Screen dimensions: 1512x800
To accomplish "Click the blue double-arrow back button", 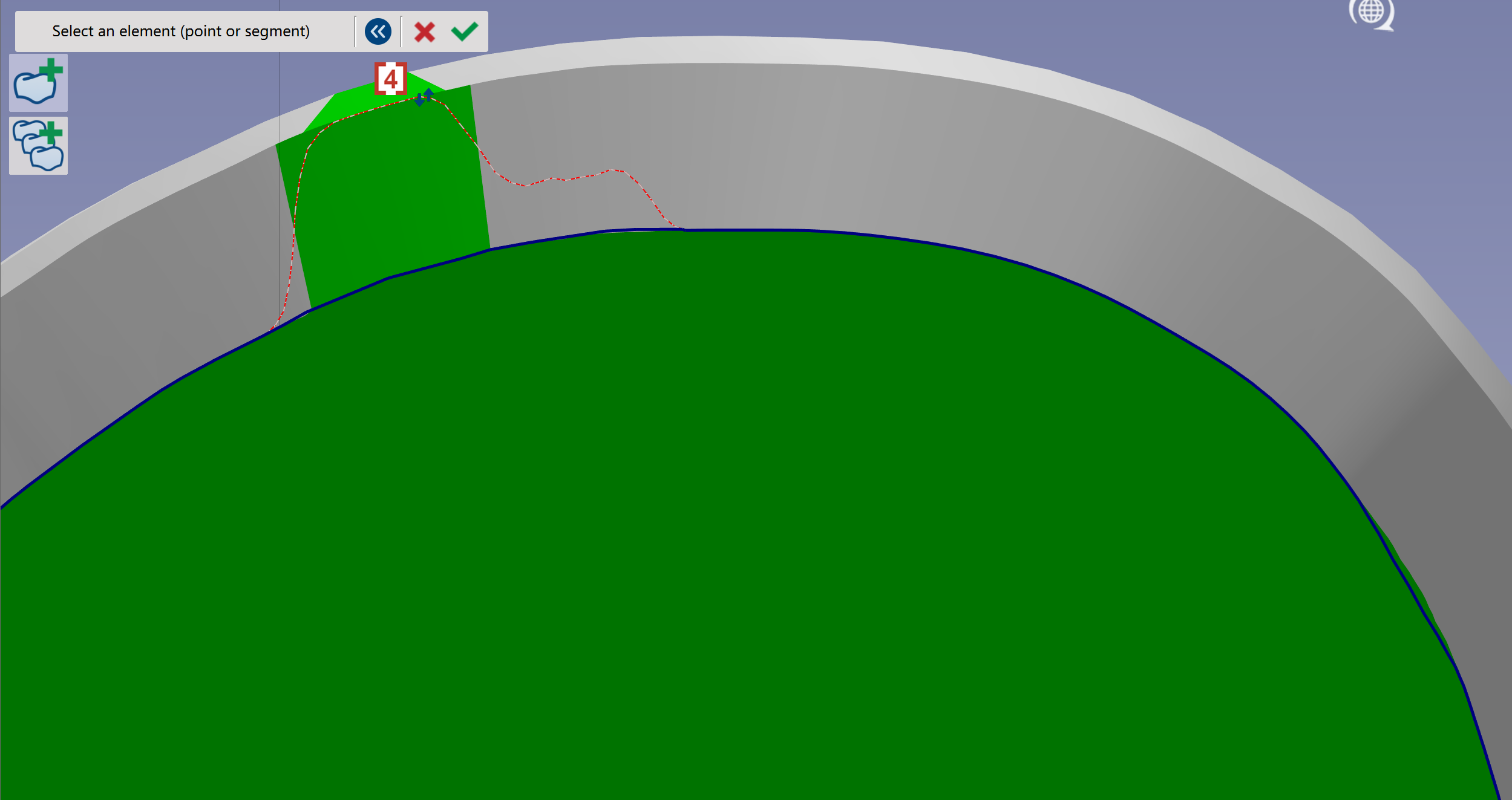I will point(378,31).
